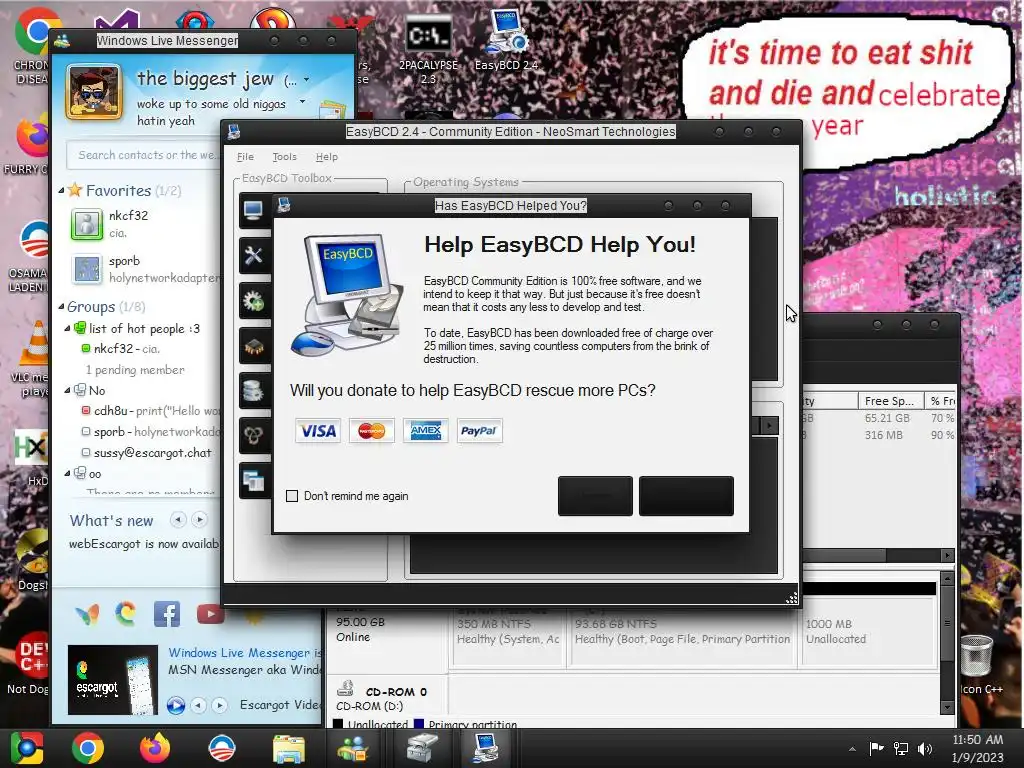Screen dimensions: 1024x768
Task: Click the PayPal donation icon
Action: [x=479, y=431]
